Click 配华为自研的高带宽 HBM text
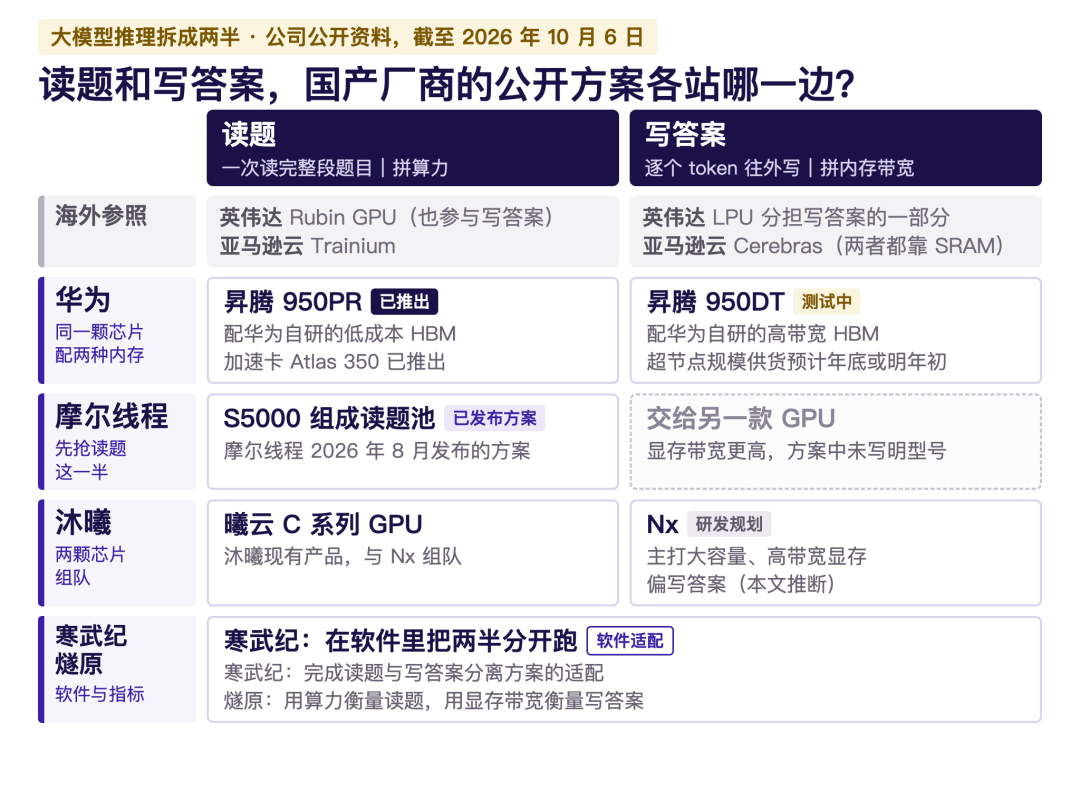Image resolution: width=1080 pixels, height=810 pixels. [x=762, y=334]
